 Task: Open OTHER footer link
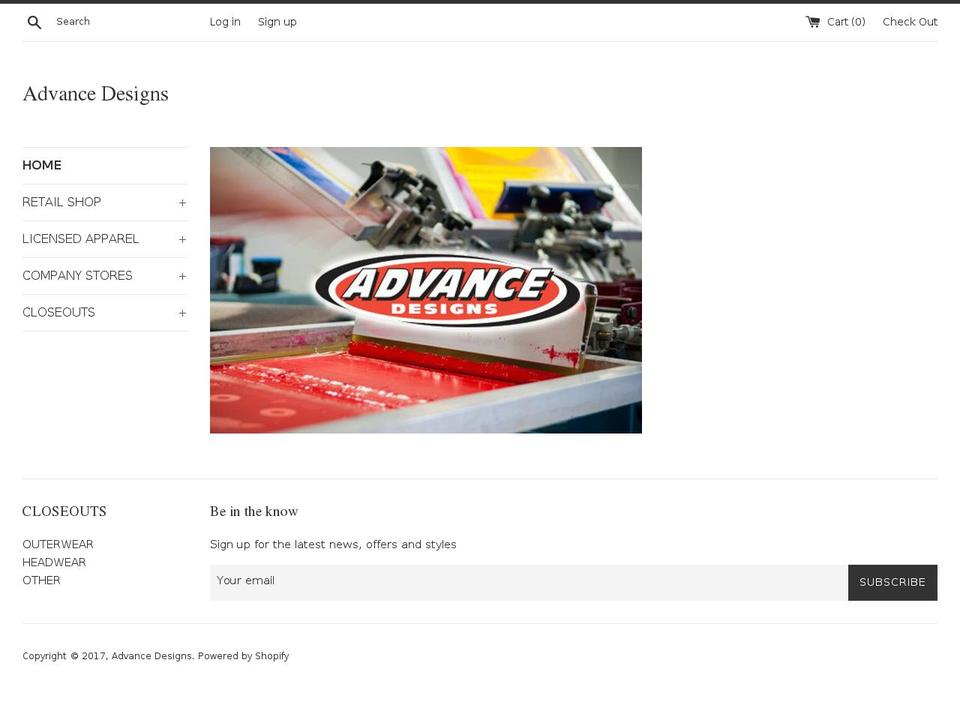41,580
